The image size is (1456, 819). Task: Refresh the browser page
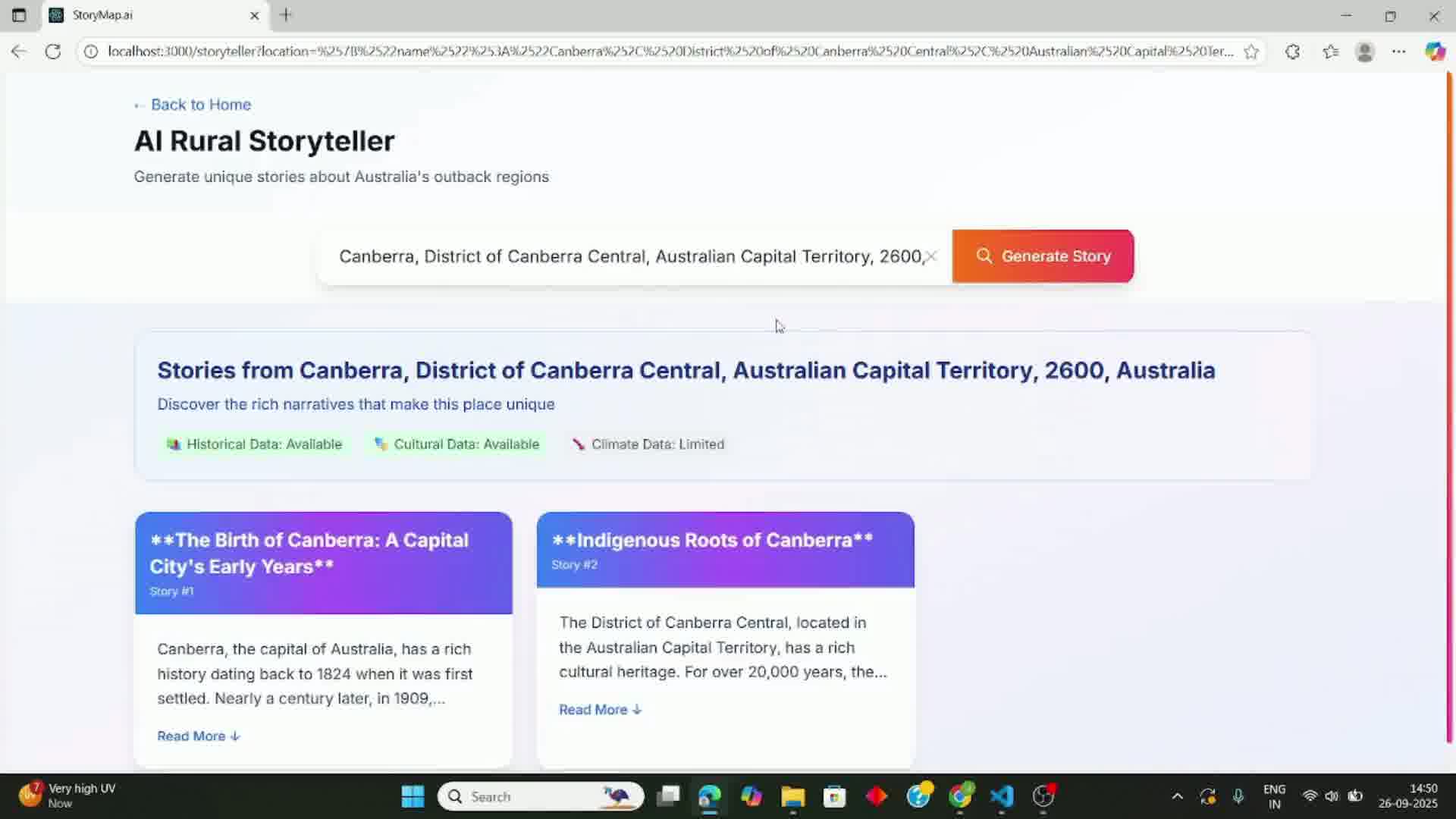pos(53,52)
